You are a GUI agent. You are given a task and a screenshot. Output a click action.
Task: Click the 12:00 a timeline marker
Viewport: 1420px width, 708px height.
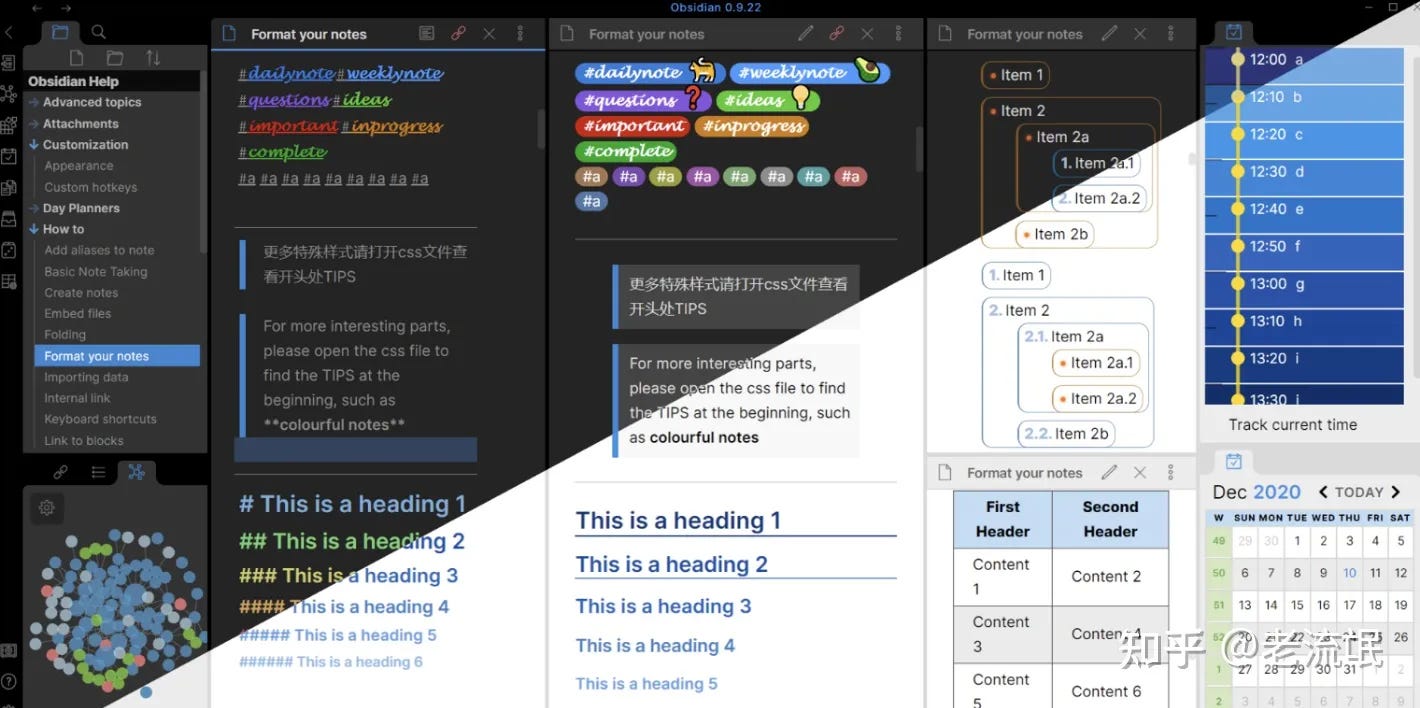click(x=1237, y=60)
